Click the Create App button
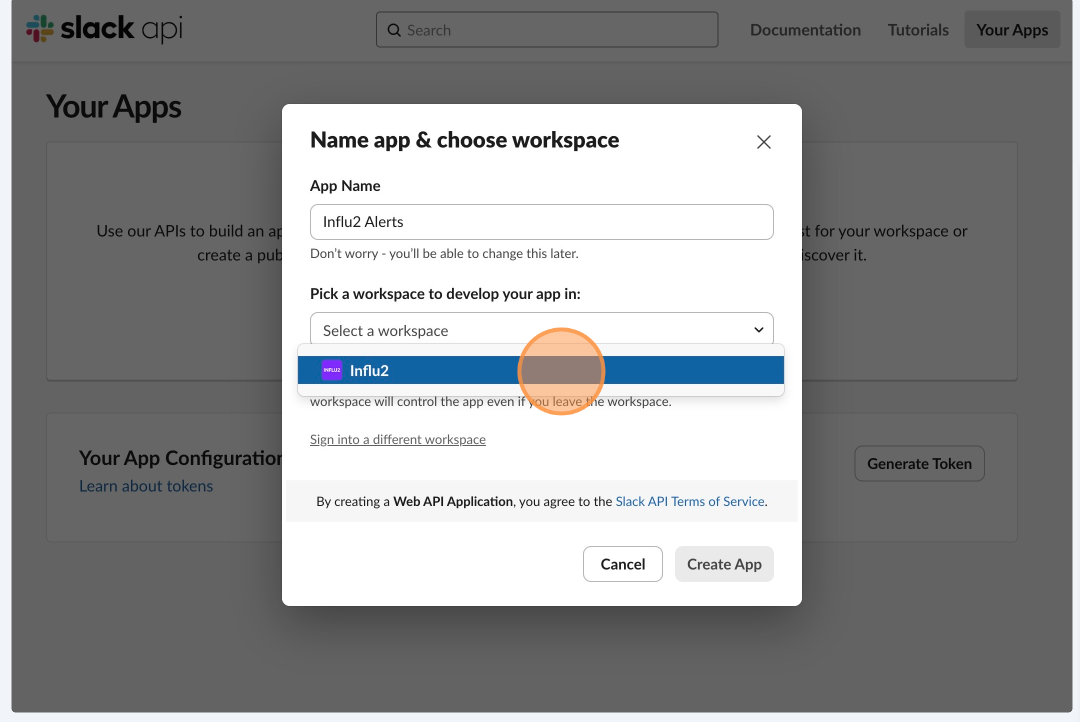Screen dimensions: 1080x722 pos(724,564)
